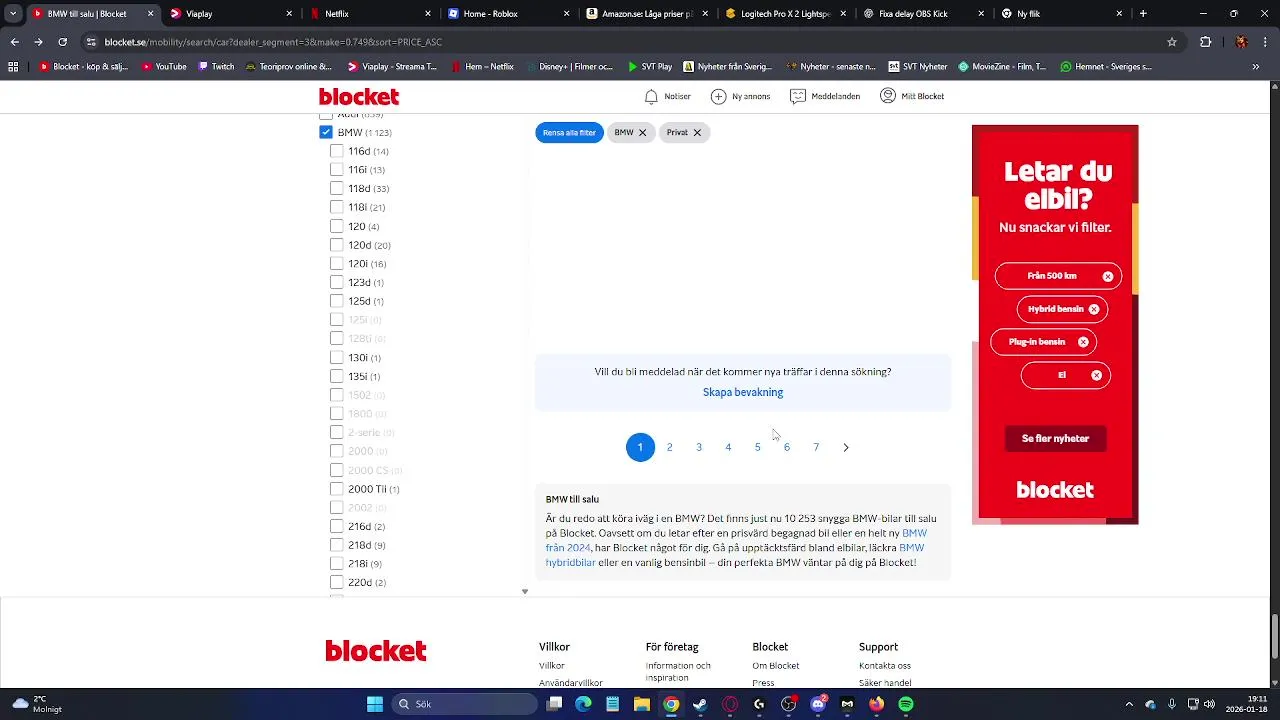Open the Notiser bell icon
This screenshot has width=1280, height=720.
tap(651, 96)
